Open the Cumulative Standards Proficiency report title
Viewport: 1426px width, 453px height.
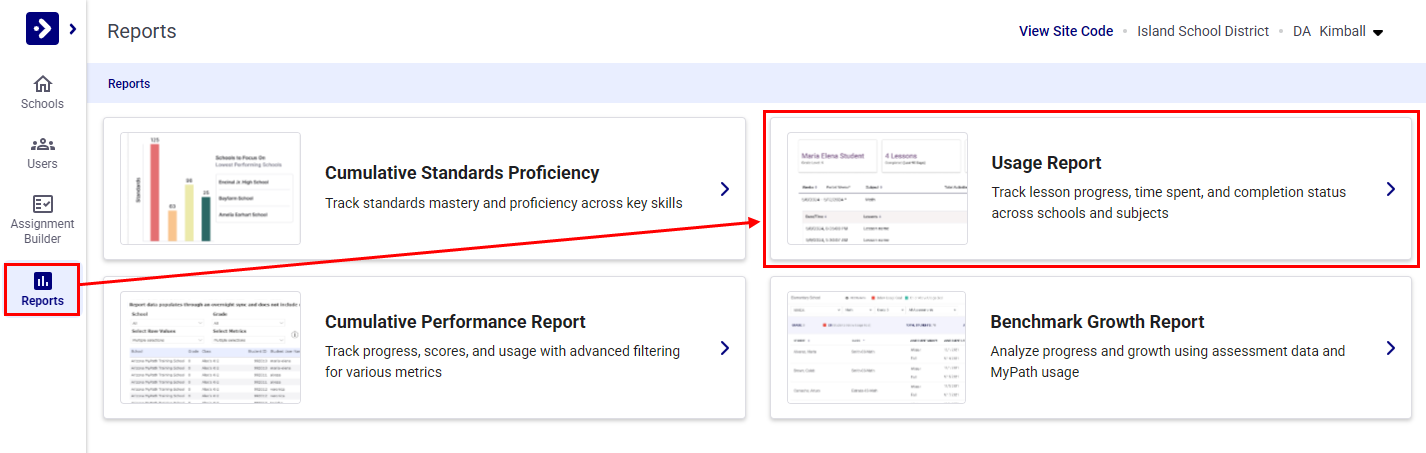(x=462, y=173)
